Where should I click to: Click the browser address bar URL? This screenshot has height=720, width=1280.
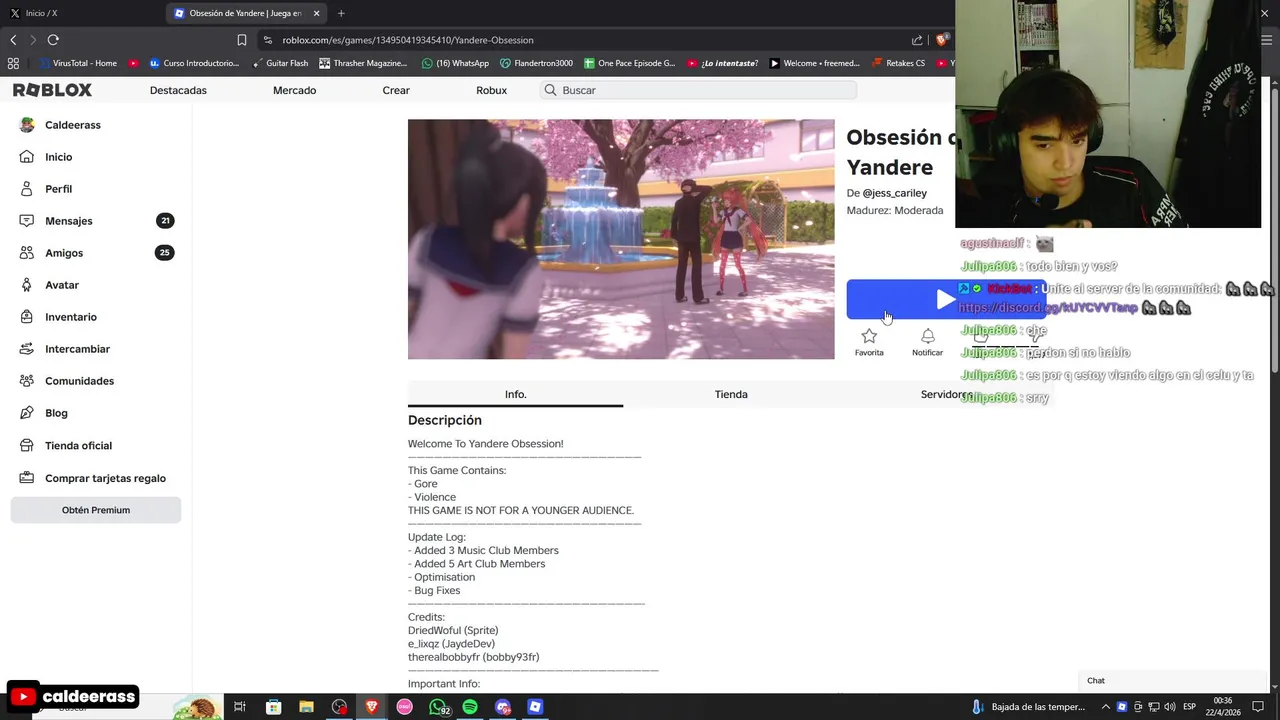click(x=408, y=40)
